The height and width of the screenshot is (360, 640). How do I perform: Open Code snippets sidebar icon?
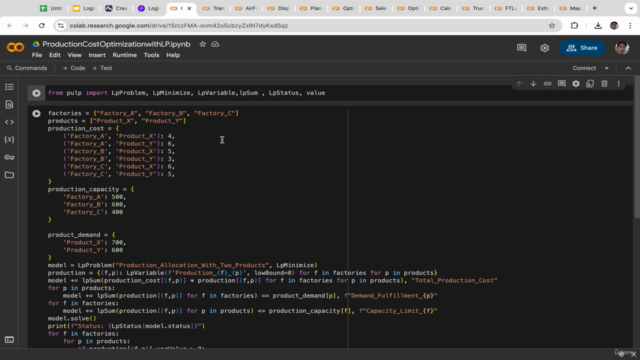[x=9, y=122]
